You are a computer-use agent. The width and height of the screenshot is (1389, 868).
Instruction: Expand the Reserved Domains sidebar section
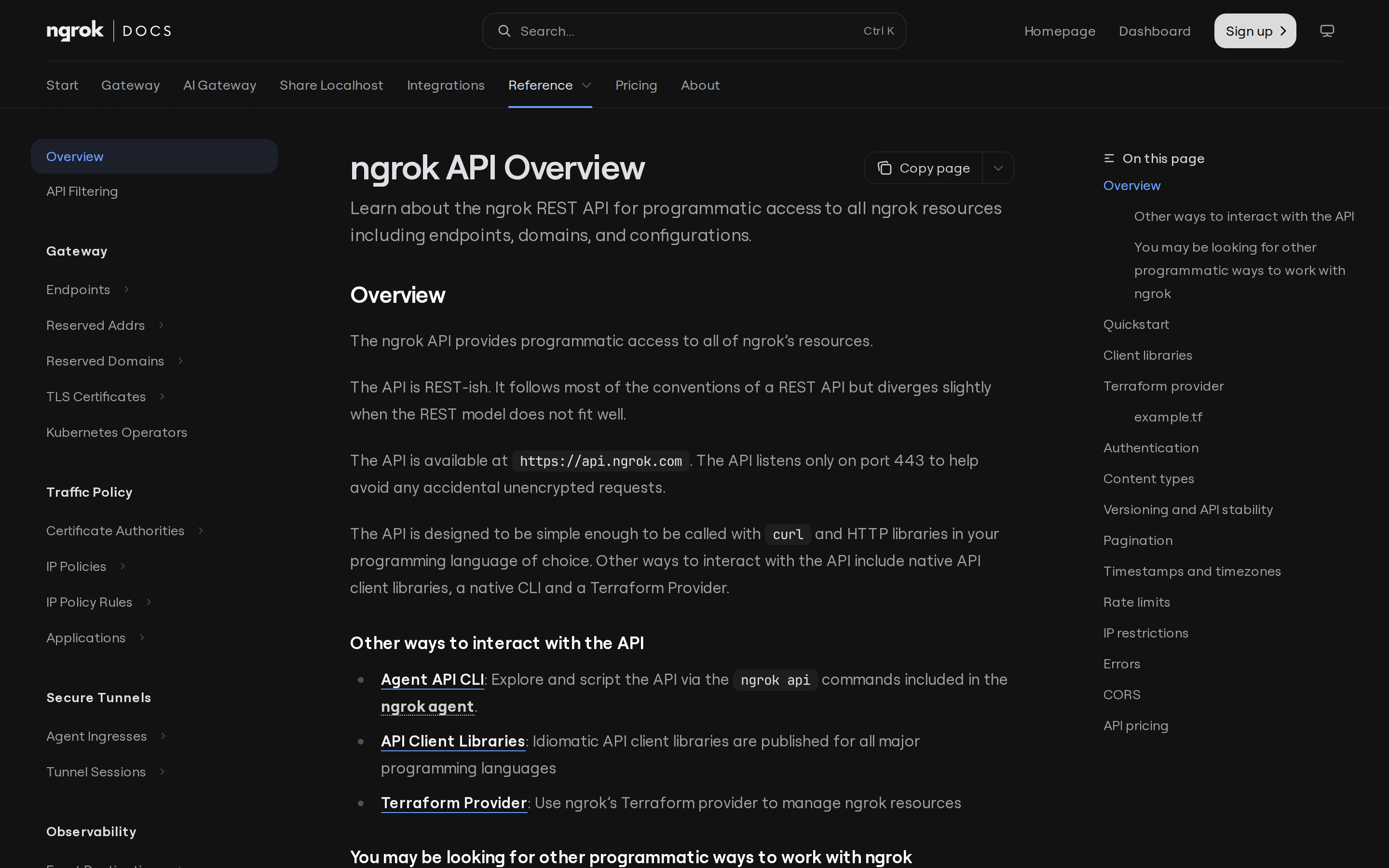180,361
